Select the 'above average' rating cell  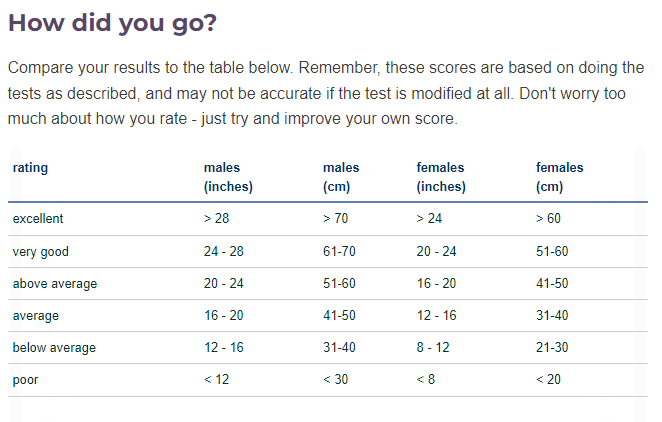[x=55, y=284]
